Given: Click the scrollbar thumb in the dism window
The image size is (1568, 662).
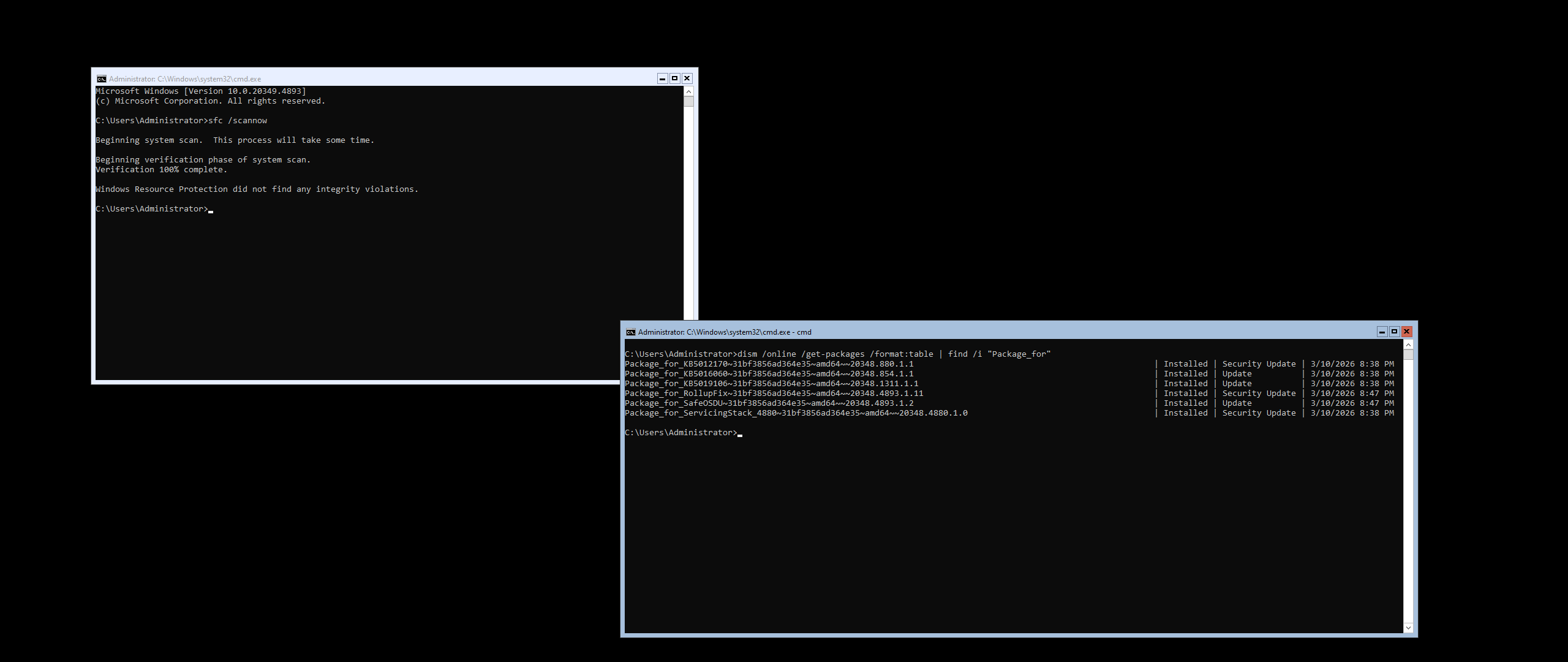Looking at the screenshot, I should [1408, 355].
